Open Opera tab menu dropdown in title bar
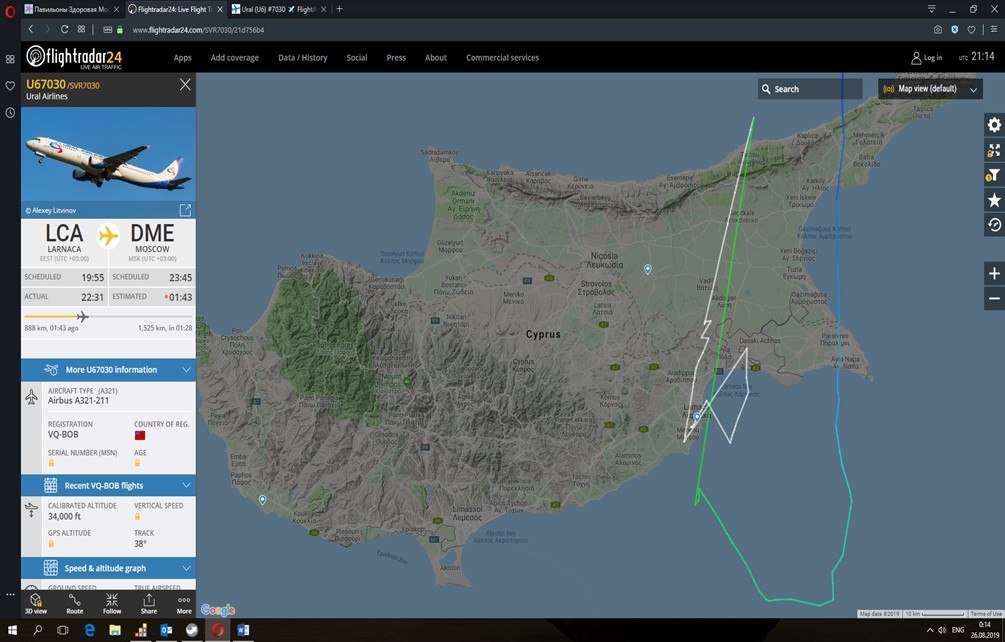This screenshot has width=1005, height=642. [931, 9]
